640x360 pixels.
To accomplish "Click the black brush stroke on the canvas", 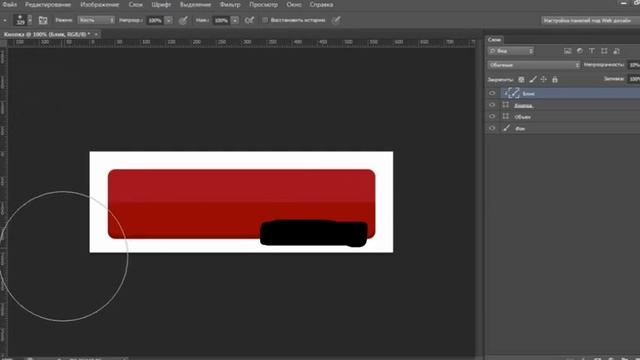I will (x=313, y=233).
